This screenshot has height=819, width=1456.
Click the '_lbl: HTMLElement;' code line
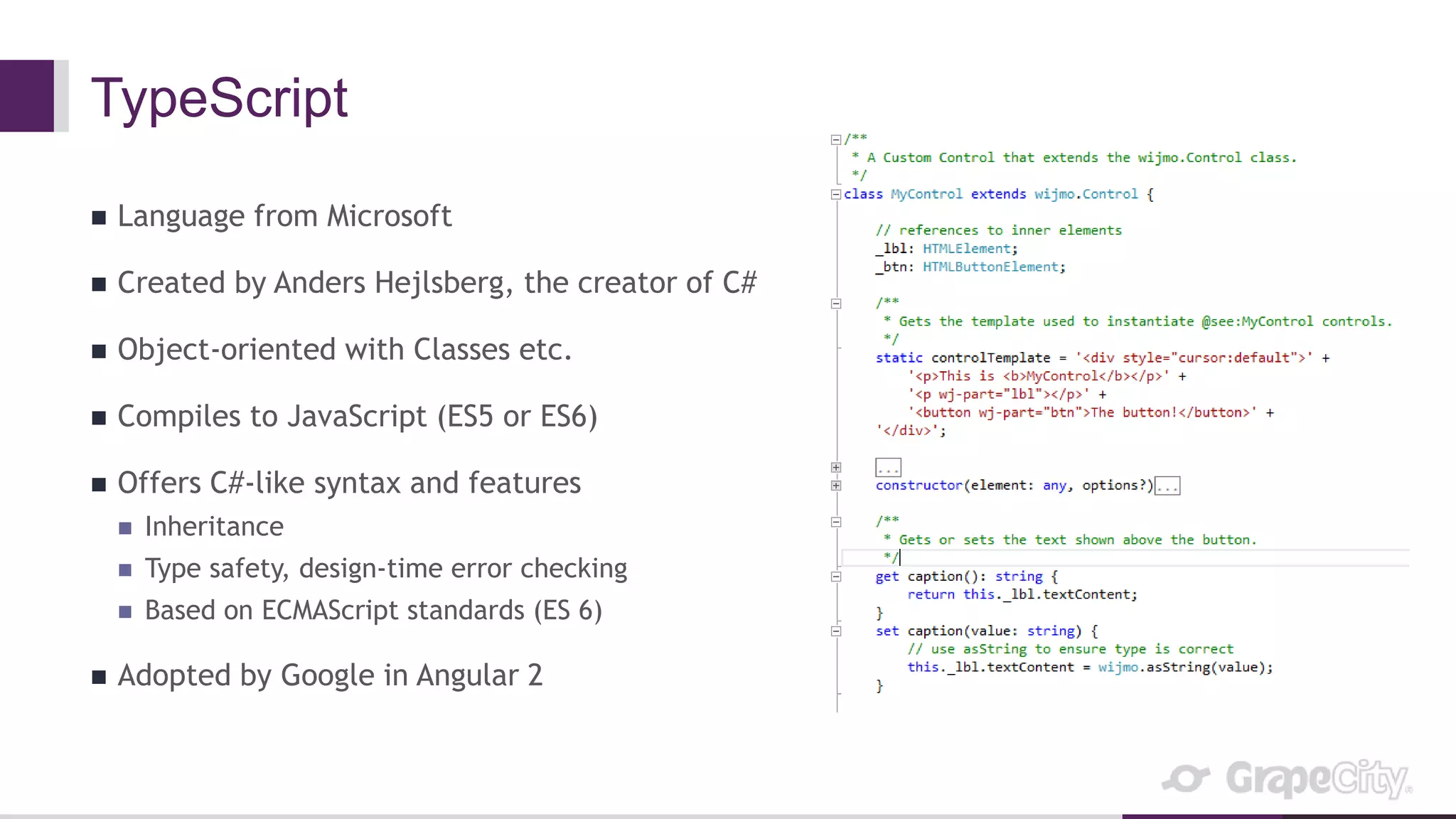[947, 249]
